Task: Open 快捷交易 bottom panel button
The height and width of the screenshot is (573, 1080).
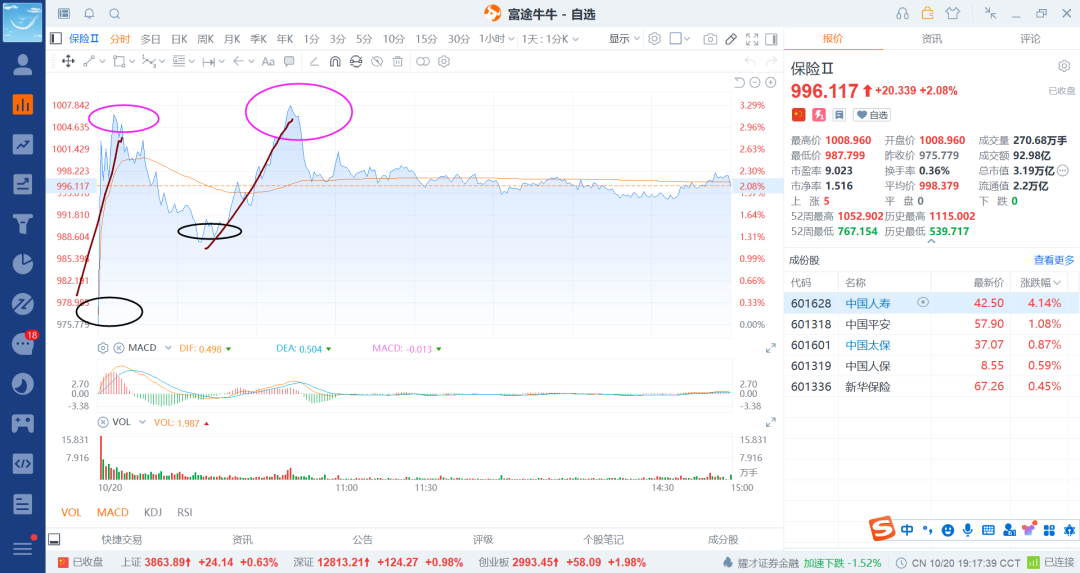Action: click(x=121, y=540)
